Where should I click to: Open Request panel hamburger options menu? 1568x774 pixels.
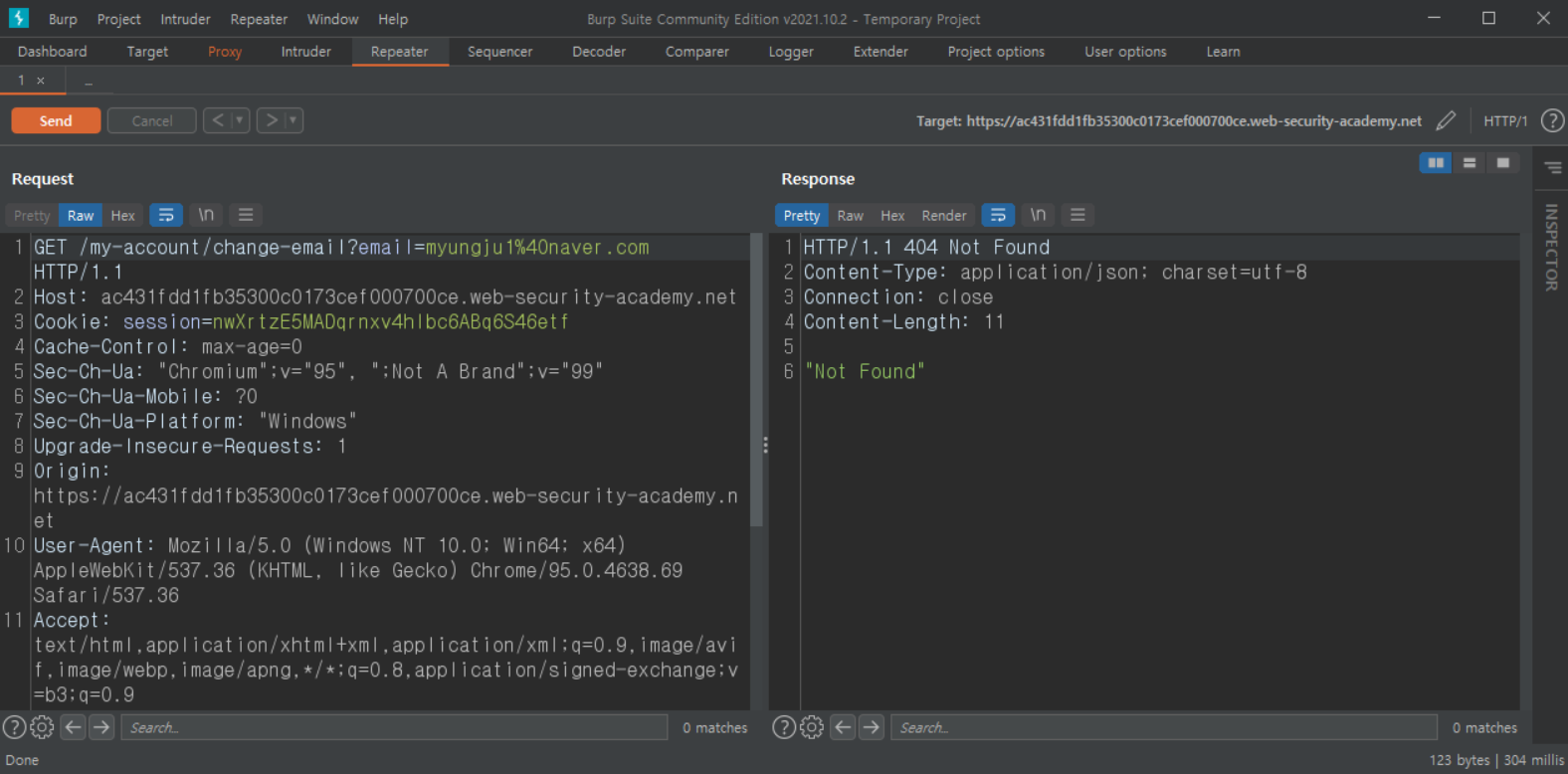pos(246,215)
